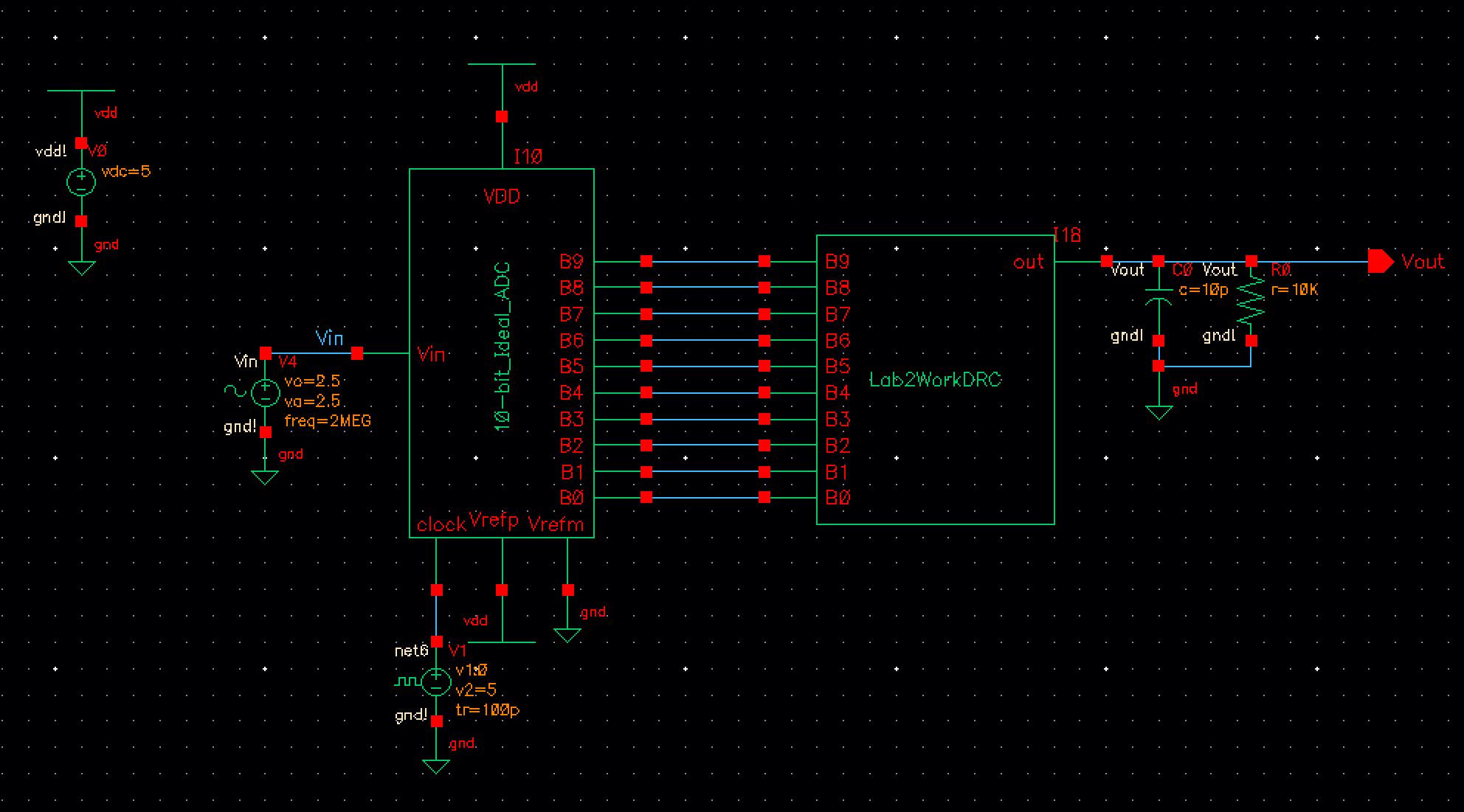Select the v2=5 parameter text

476,690
